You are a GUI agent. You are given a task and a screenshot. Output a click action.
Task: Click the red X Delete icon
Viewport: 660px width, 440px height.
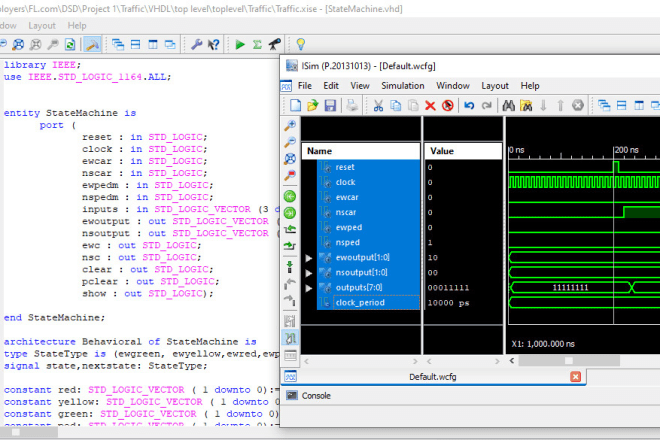coord(430,105)
